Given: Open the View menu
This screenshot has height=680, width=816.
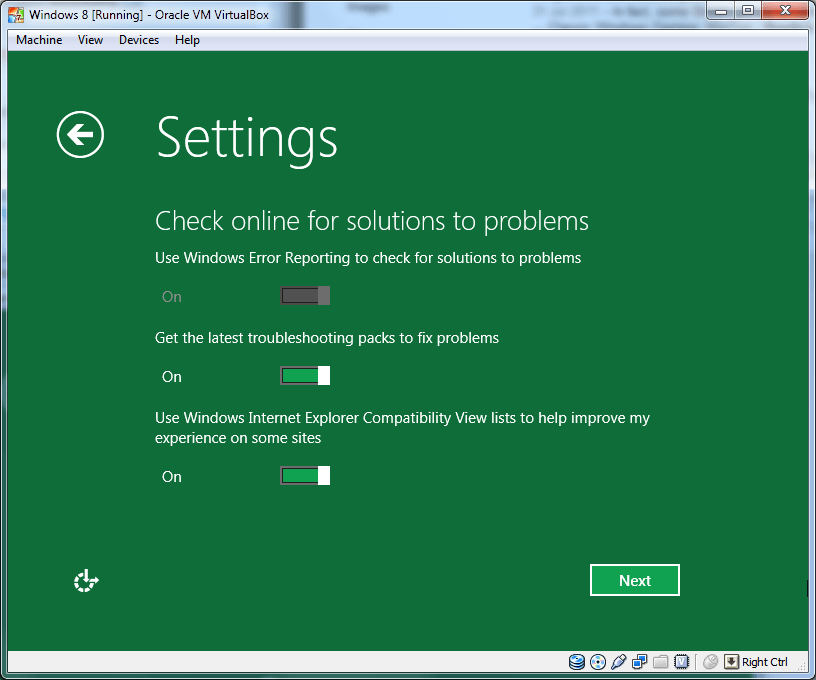Looking at the screenshot, I should click(90, 40).
